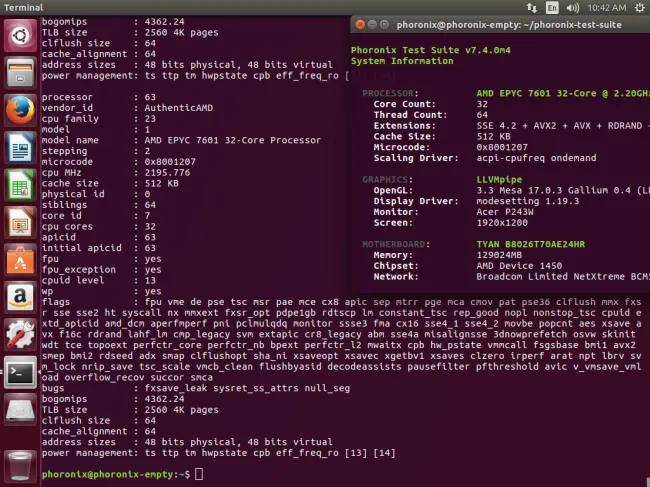Click the 'Phoronix Test Suite v7.4.0m4' heading
650x487 pixels.
coord(431,50)
